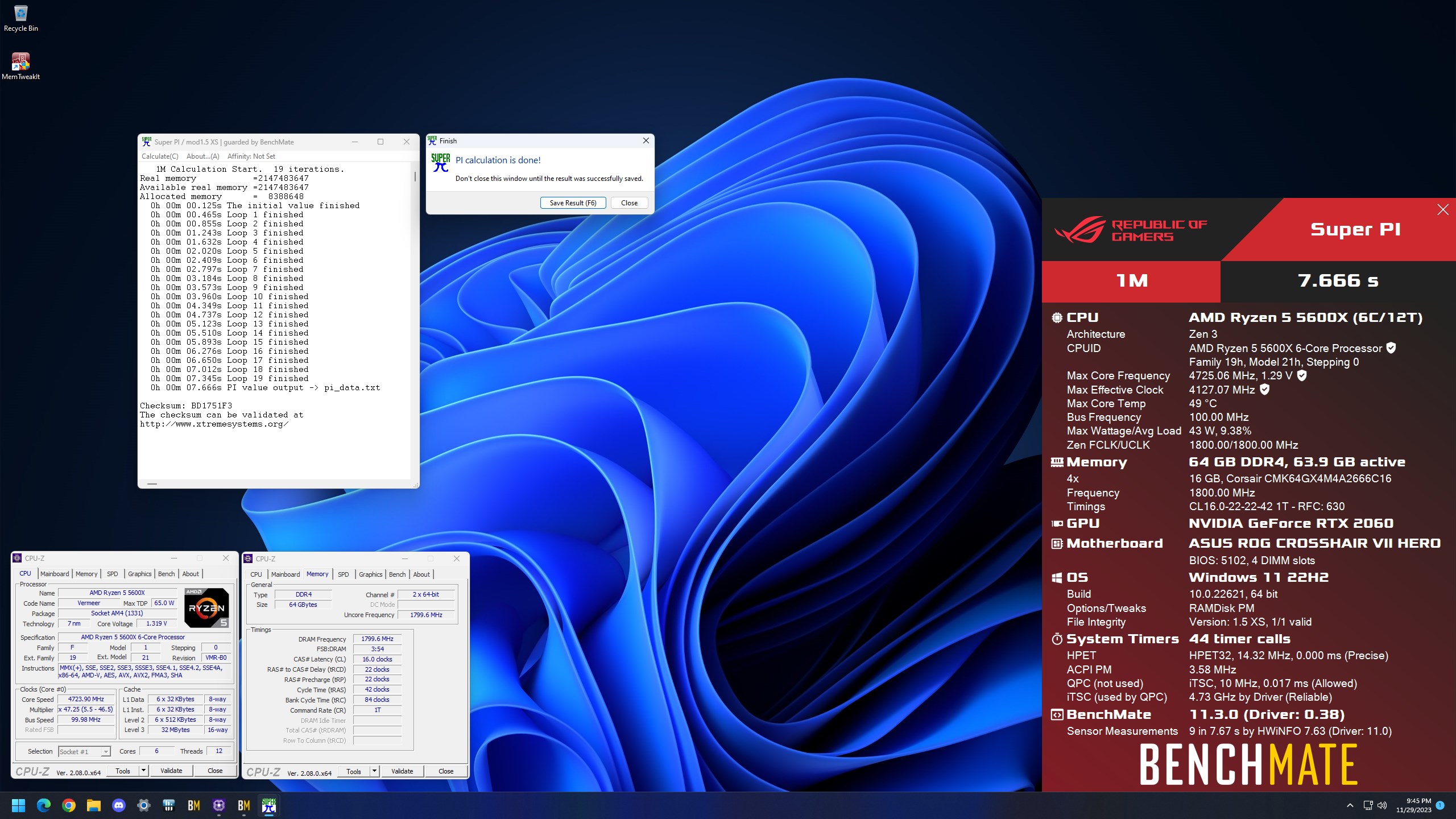The image size is (1456, 819).
Task: Open About tab in left CPU-Z
Action: pyautogui.click(x=191, y=574)
